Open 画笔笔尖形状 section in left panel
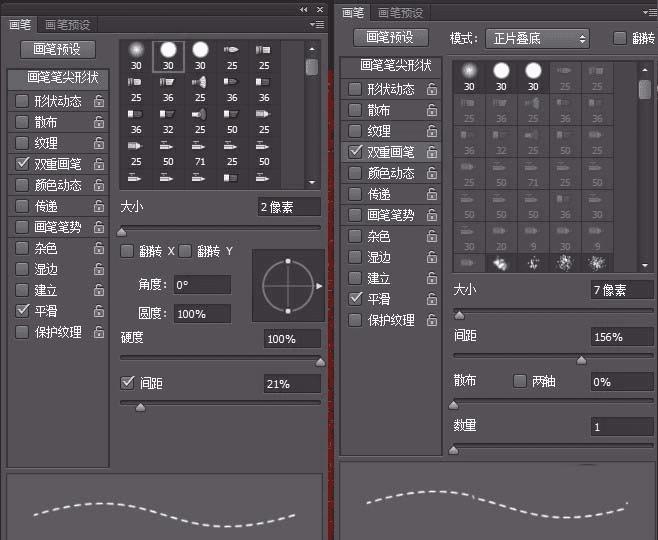 pos(59,78)
